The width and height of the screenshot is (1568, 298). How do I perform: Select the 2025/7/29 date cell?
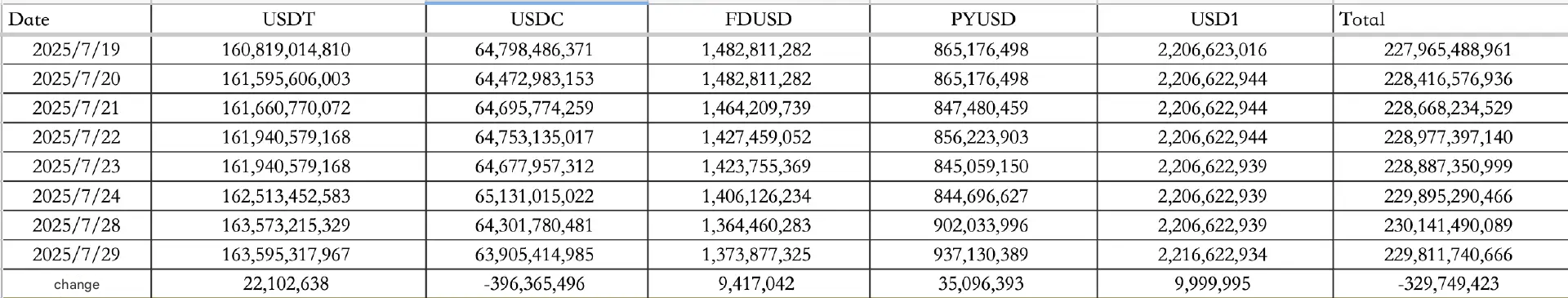click(x=76, y=255)
